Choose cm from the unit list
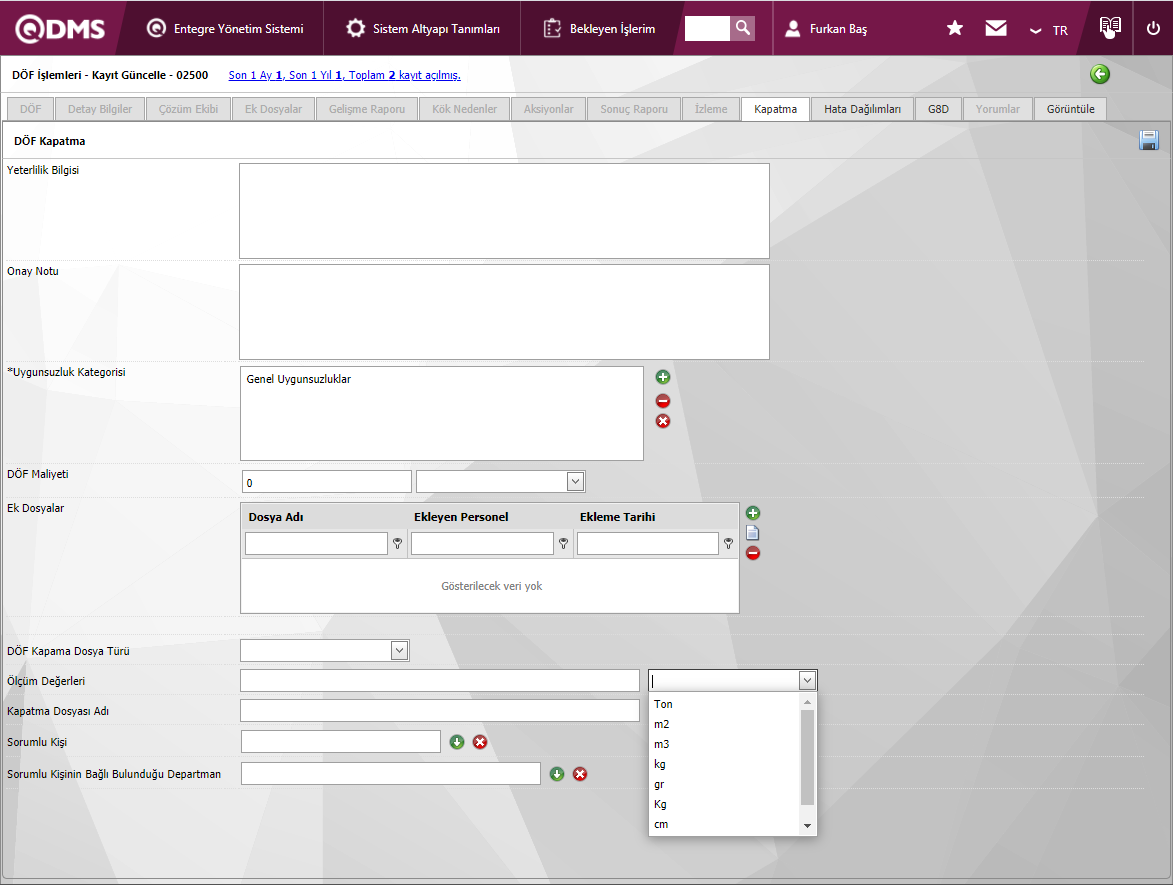The height and width of the screenshot is (885, 1173). click(x=724, y=824)
